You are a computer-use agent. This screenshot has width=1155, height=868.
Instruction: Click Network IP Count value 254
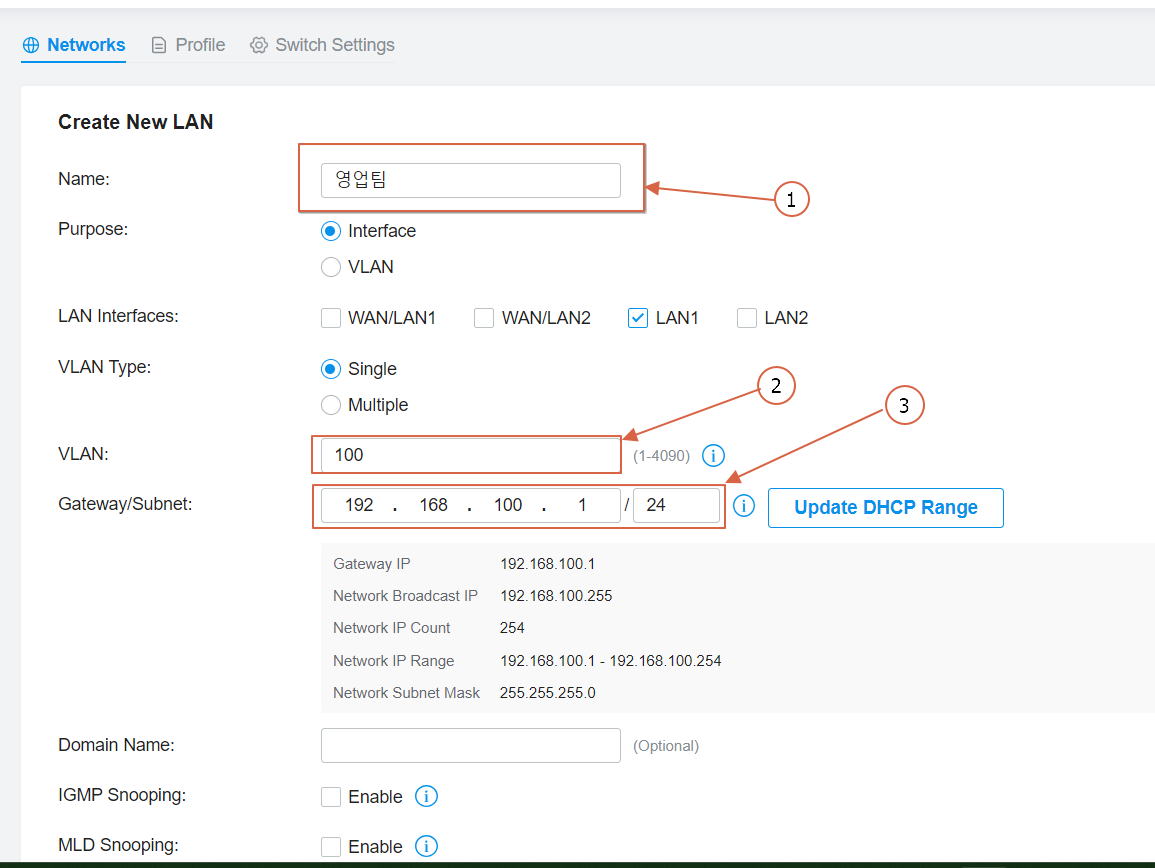512,628
